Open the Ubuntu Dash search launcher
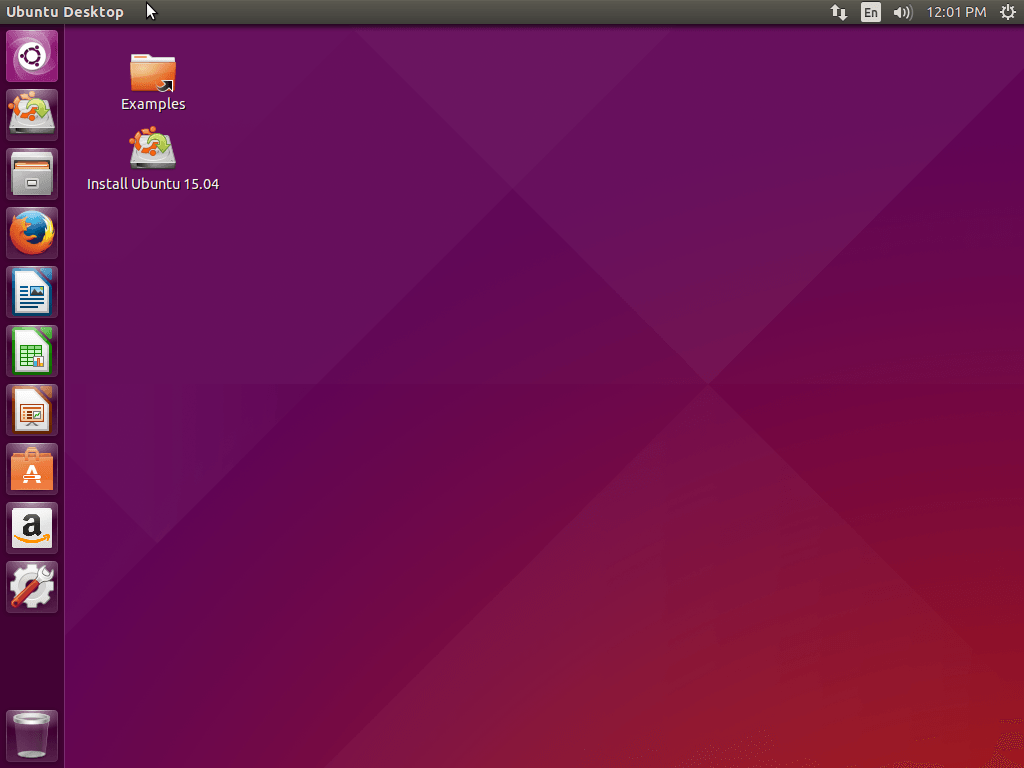This screenshot has width=1024, height=768. pyautogui.click(x=32, y=56)
